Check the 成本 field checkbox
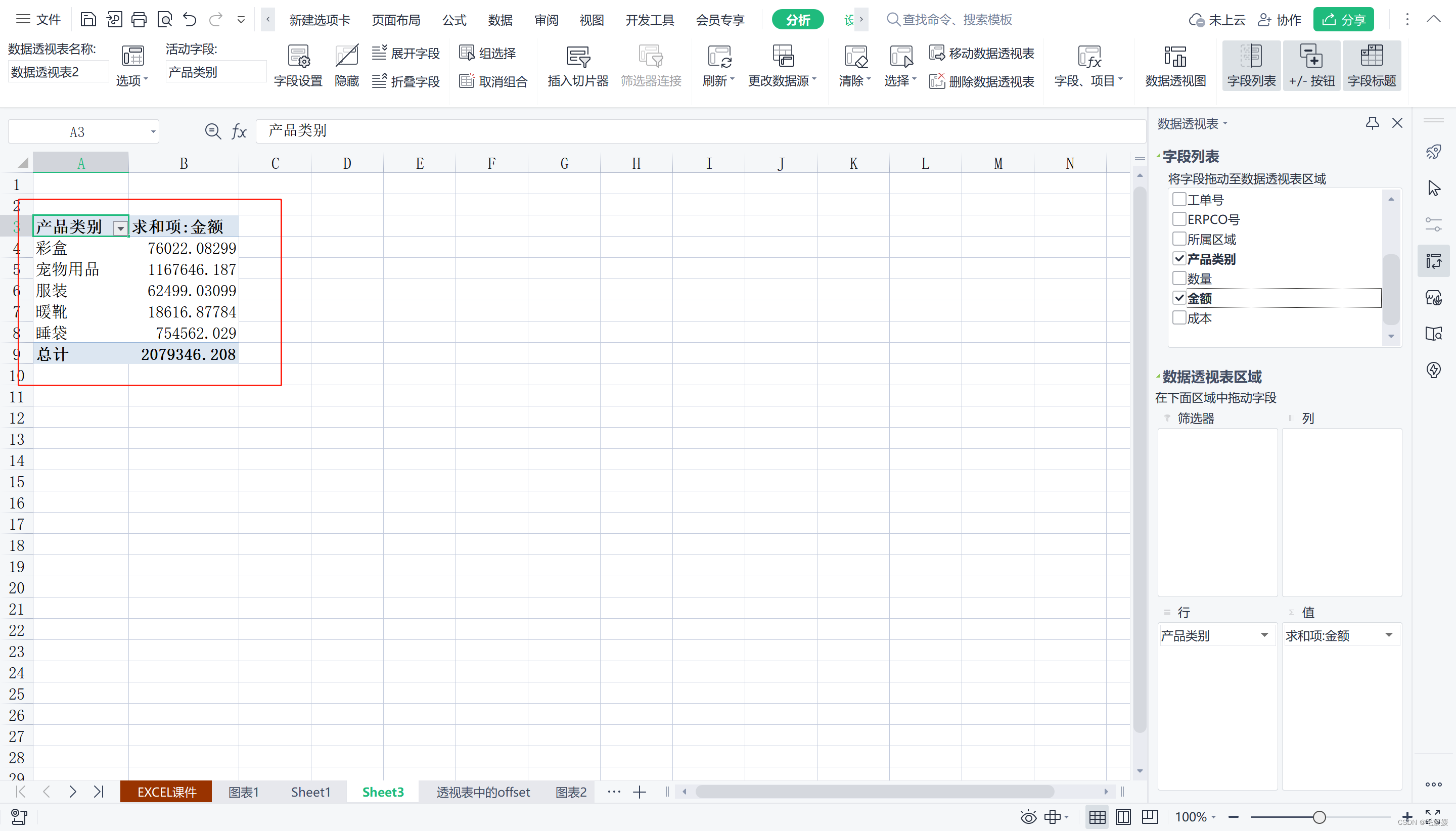Image resolution: width=1456 pixels, height=831 pixels. coord(1178,317)
